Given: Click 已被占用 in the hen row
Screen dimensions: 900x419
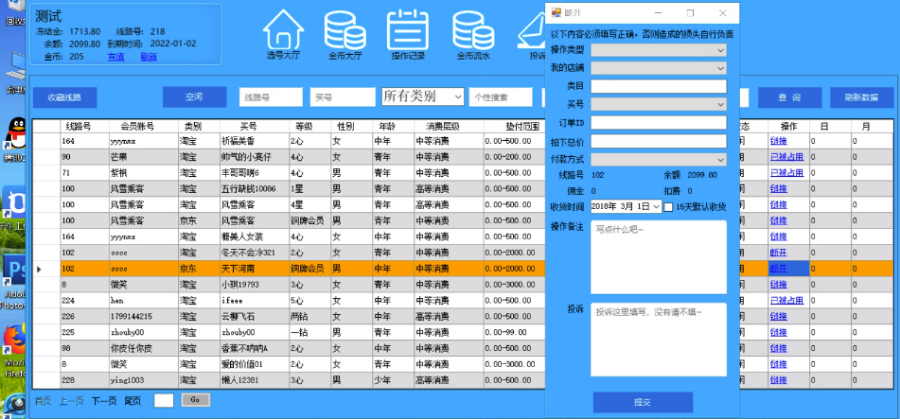Looking at the screenshot, I should (x=786, y=301).
